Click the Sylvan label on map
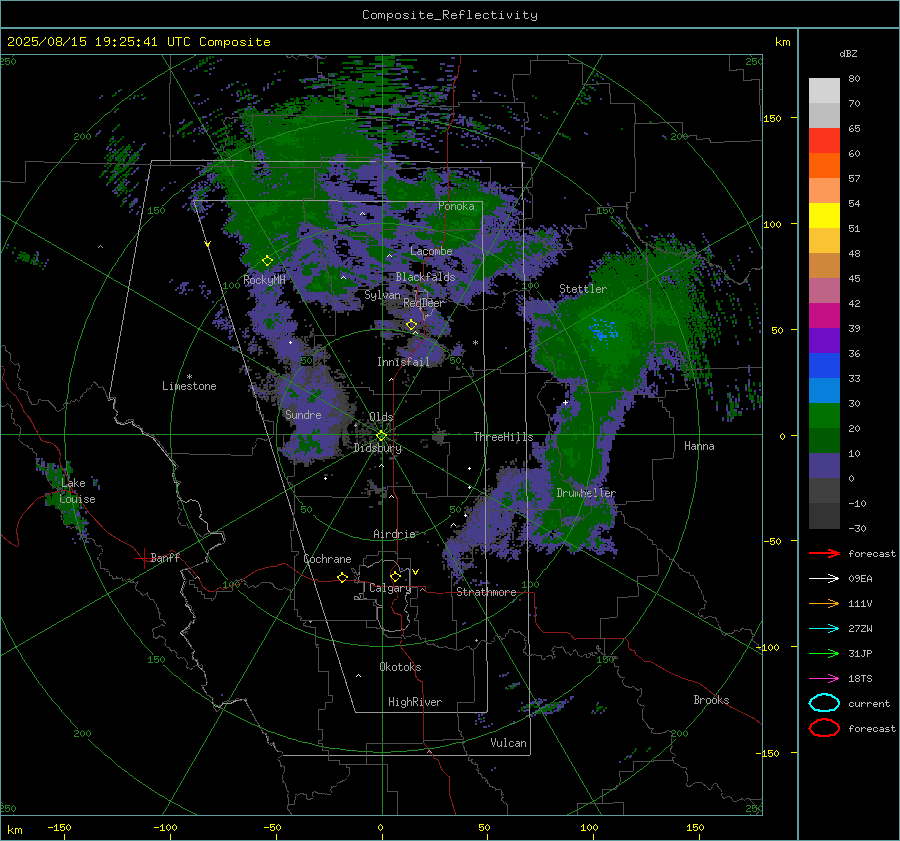900x841 pixels. (382, 295)
